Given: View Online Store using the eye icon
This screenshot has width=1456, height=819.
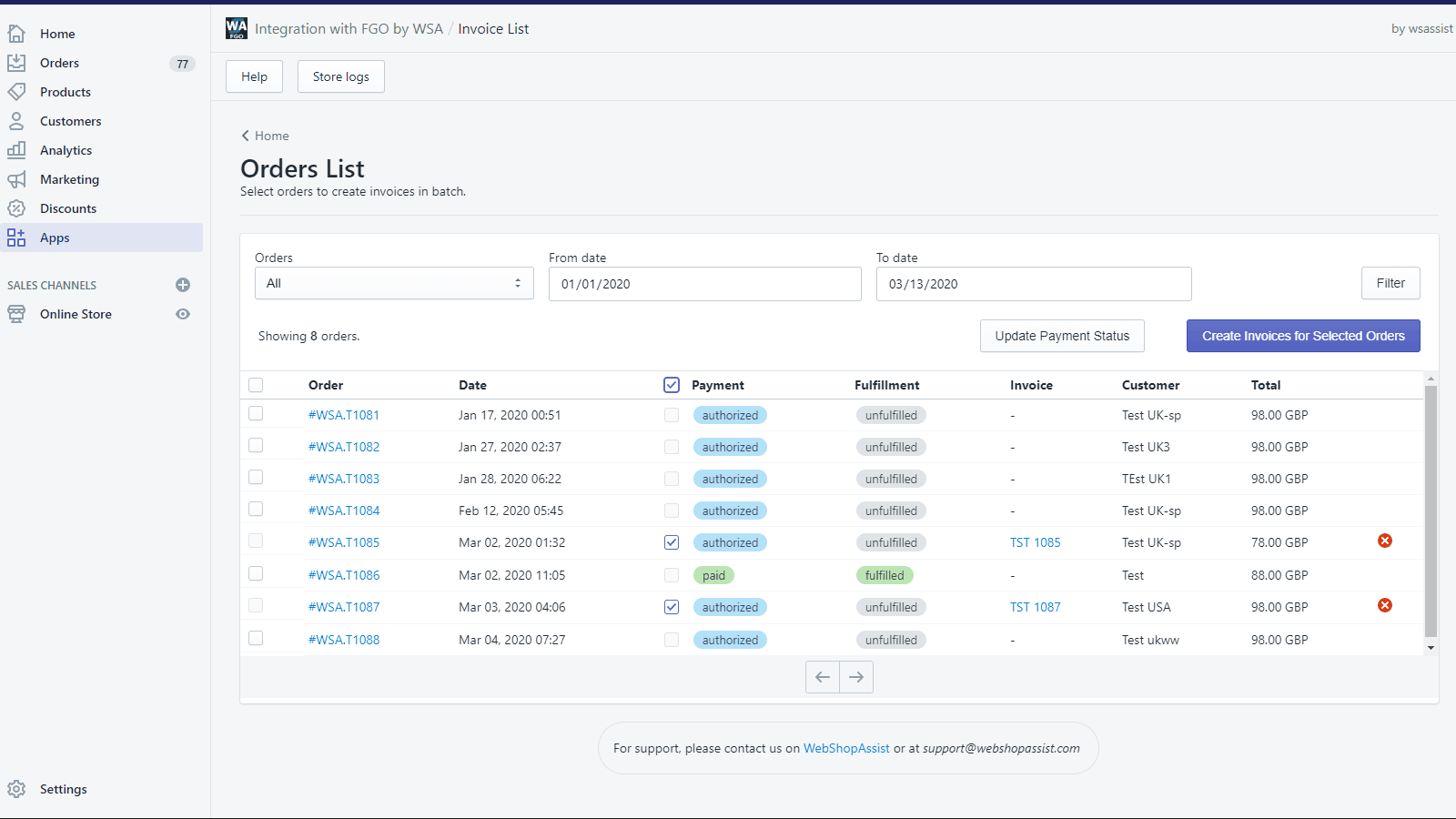Looking at the screenshot, I should (183, 314).
